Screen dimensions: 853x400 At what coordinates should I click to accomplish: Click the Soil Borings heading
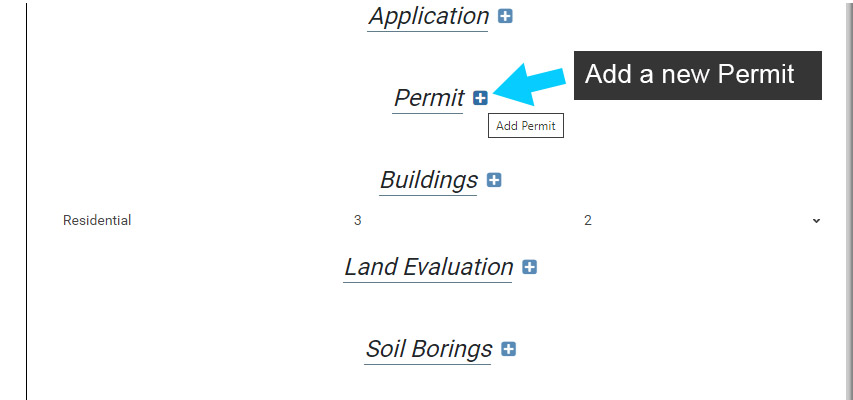[428, 349]
